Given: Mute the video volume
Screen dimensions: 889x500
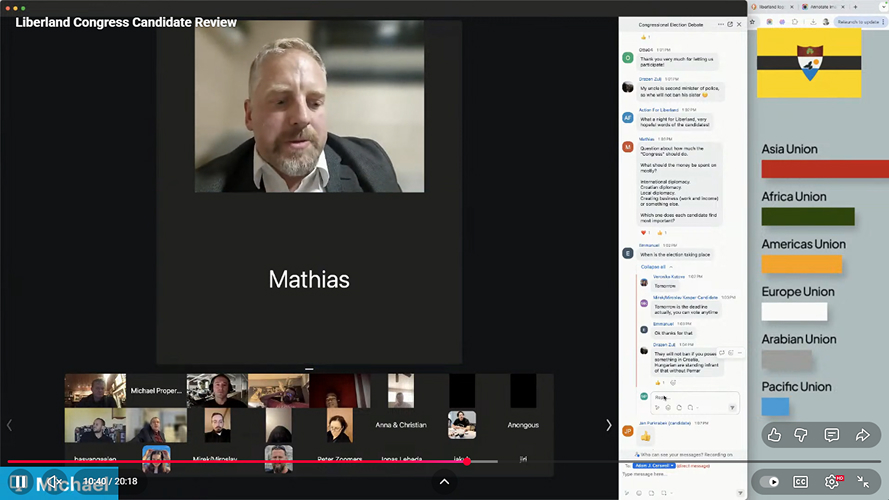Looking at the screenshot, I should (x=56, y=482).
